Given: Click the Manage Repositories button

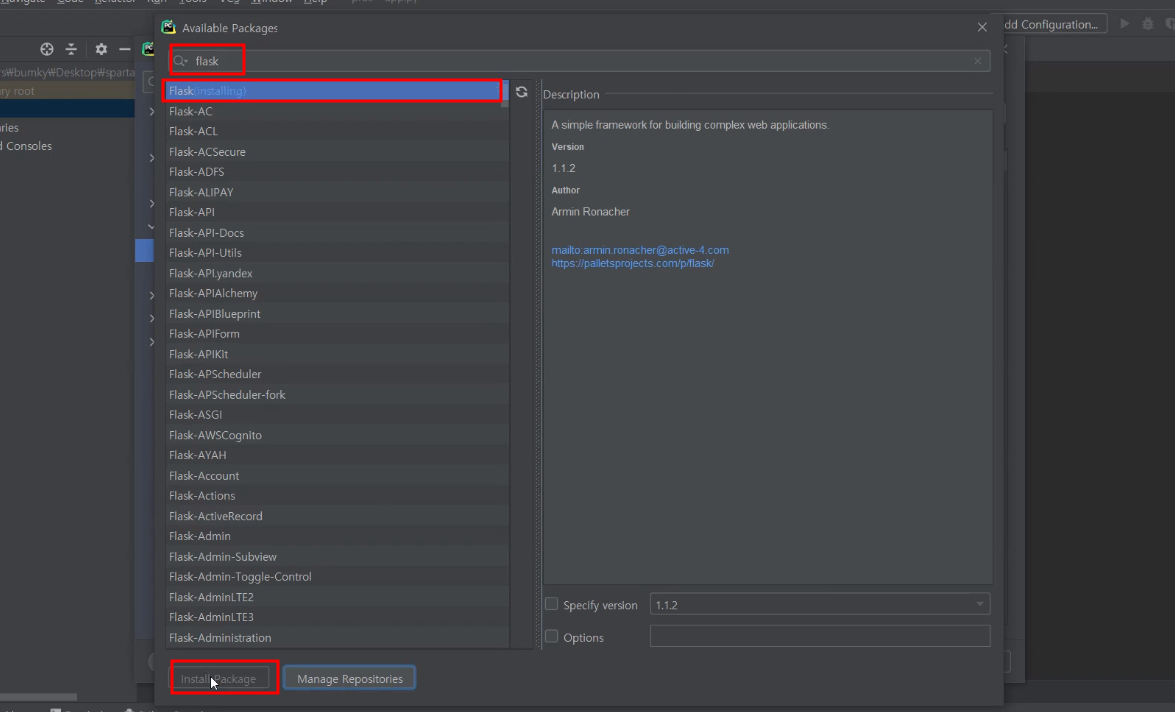Looking at the screenshot, I should [349, 678].
